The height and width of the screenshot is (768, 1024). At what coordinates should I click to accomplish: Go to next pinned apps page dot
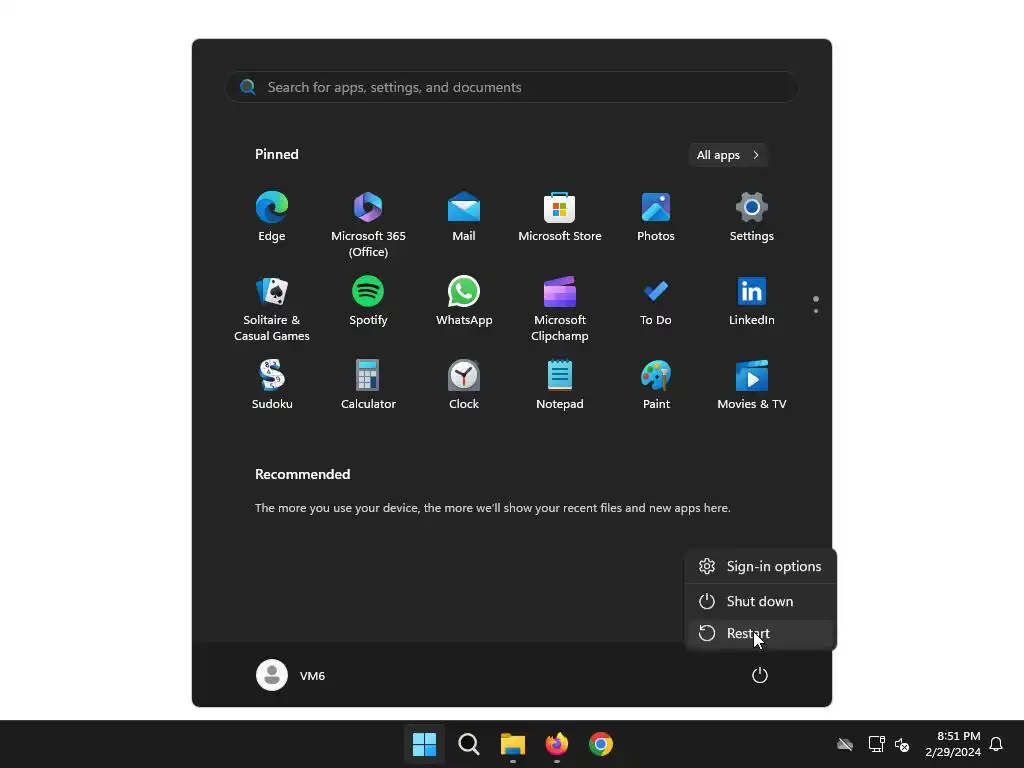click(816, 311)
